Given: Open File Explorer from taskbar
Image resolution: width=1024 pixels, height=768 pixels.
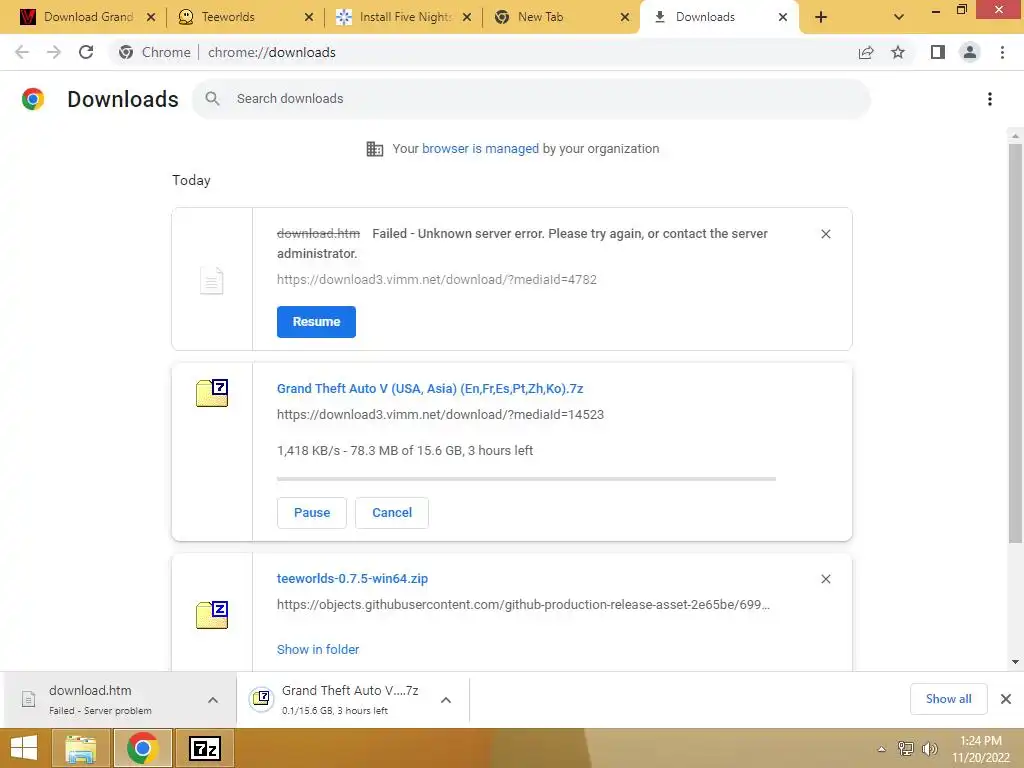Looking at the screenshot, I should pyautogui.click(x=80, y=748).
